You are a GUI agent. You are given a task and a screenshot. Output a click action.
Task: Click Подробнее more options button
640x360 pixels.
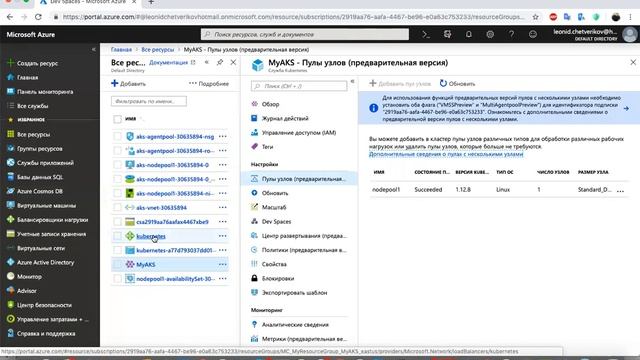209,84
